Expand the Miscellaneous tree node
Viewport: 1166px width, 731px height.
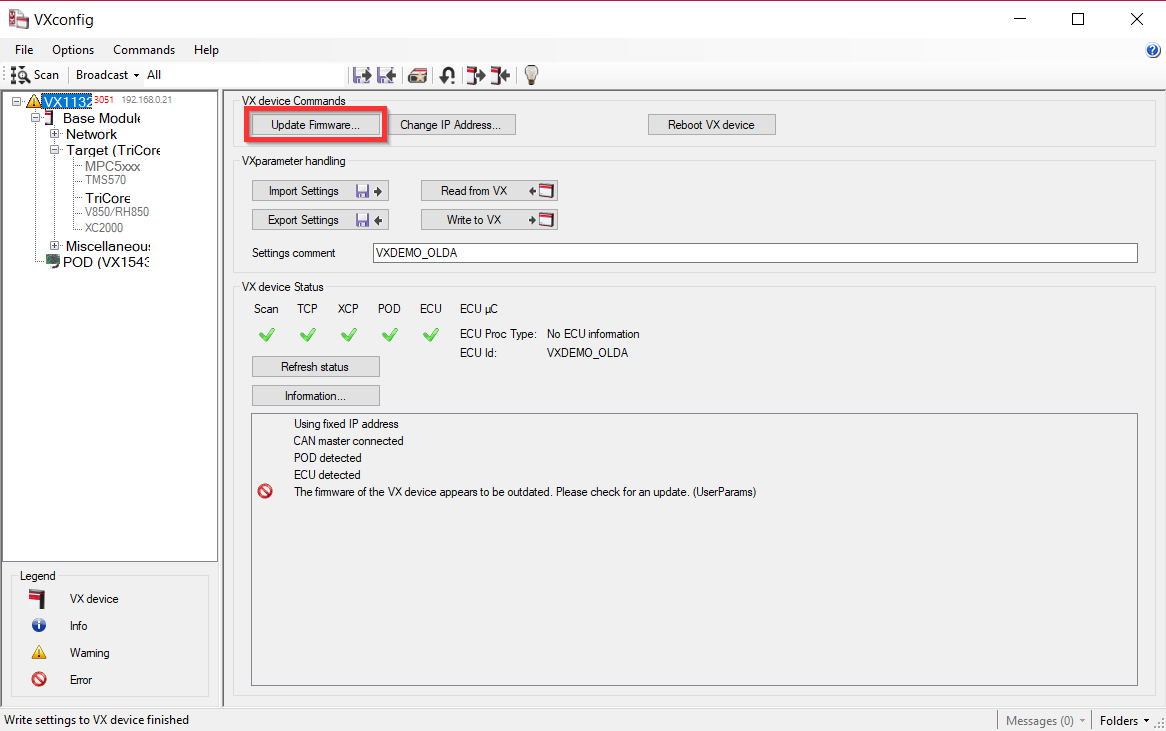[55, 245]
